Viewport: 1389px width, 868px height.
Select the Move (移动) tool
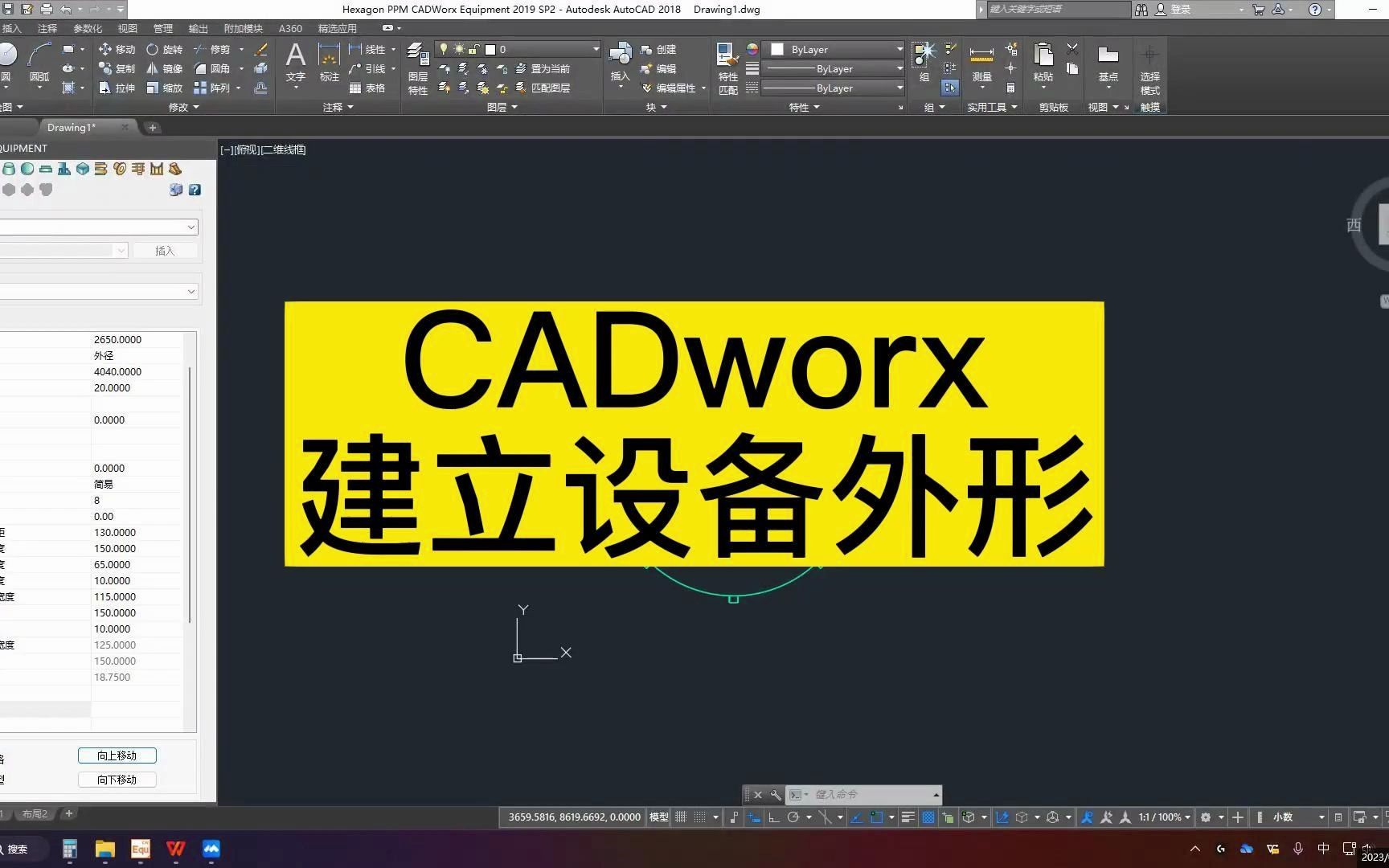(x=117, y=49)
